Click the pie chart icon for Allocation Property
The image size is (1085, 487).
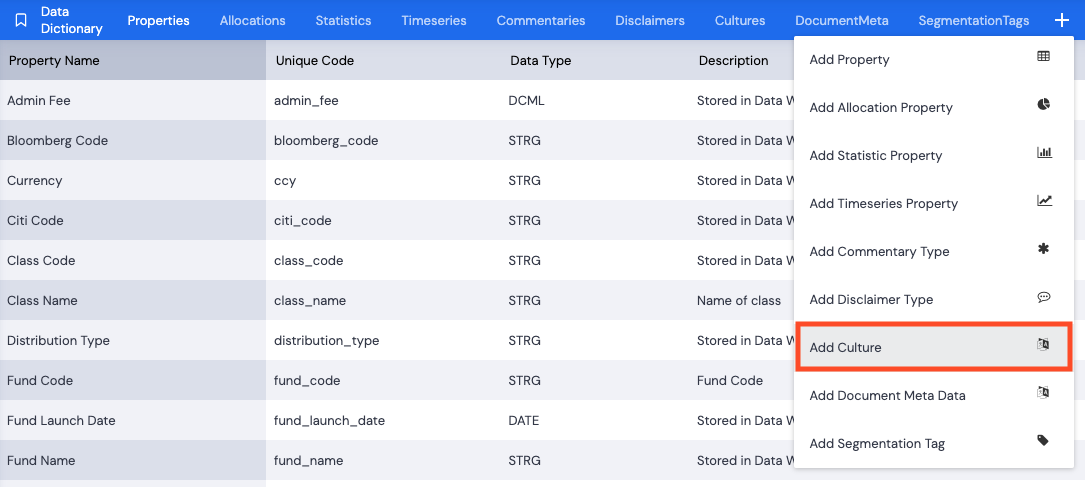coord(1043,105)
